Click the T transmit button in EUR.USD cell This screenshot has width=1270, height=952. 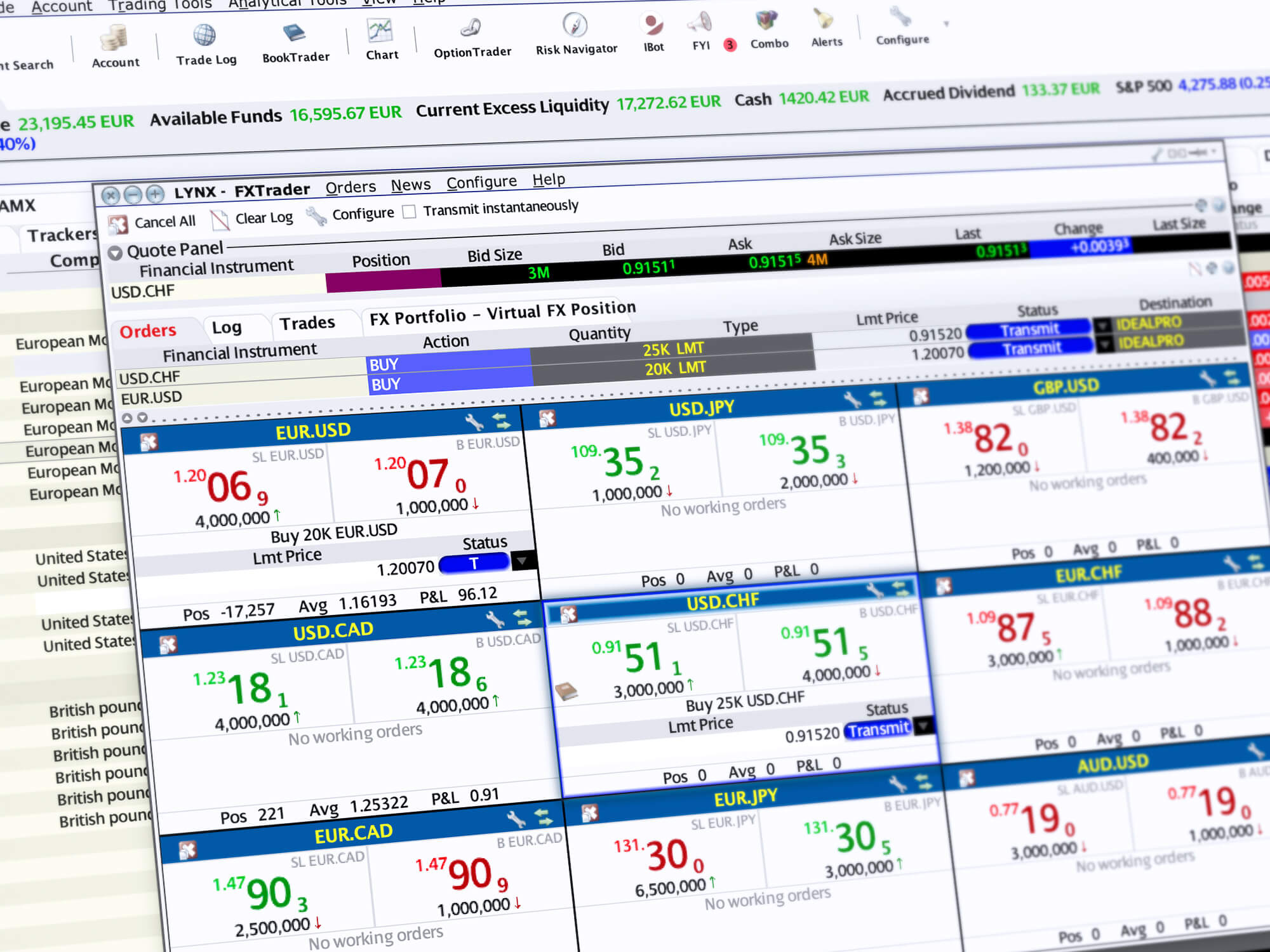coord(474,564)
